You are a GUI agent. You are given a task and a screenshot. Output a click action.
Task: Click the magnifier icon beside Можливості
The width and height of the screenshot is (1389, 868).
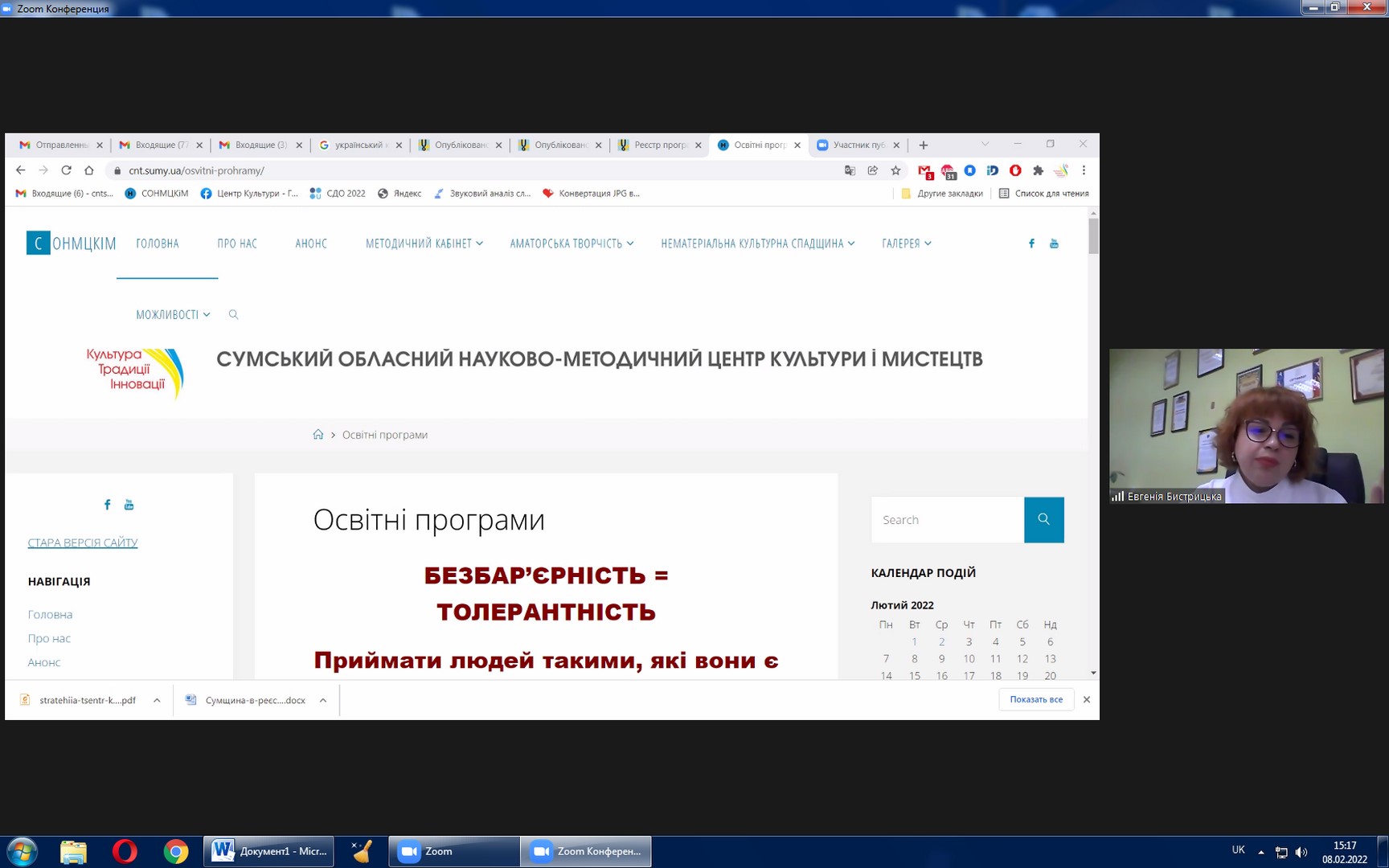tap(233, 314)
